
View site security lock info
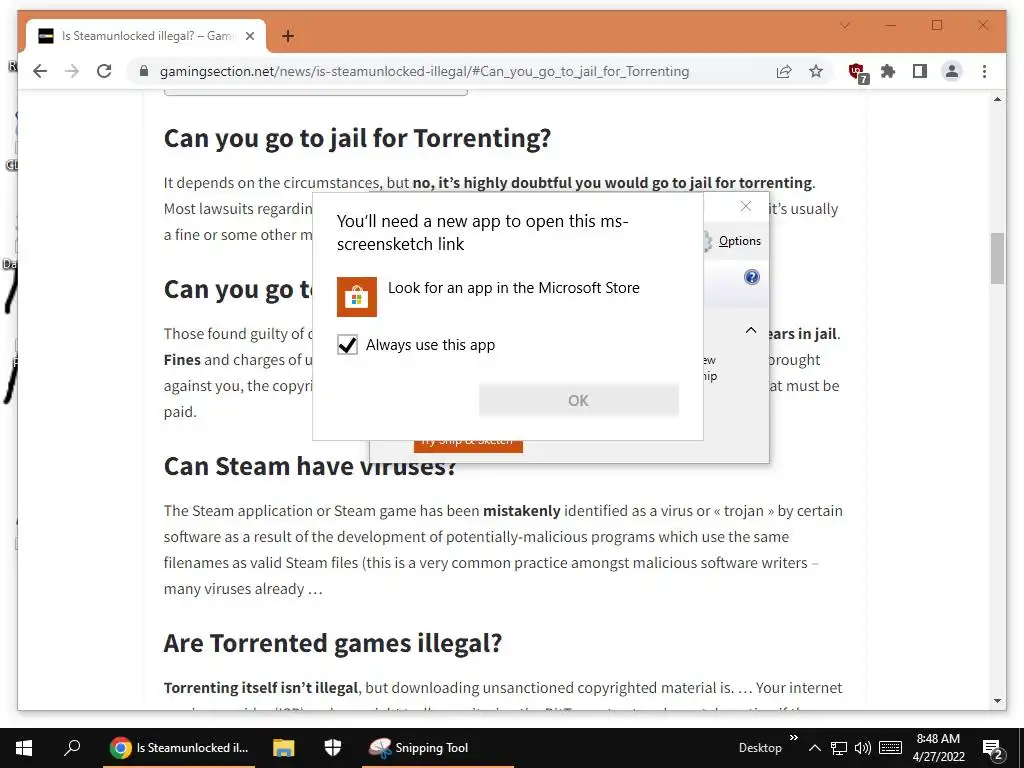pos(144,71)
